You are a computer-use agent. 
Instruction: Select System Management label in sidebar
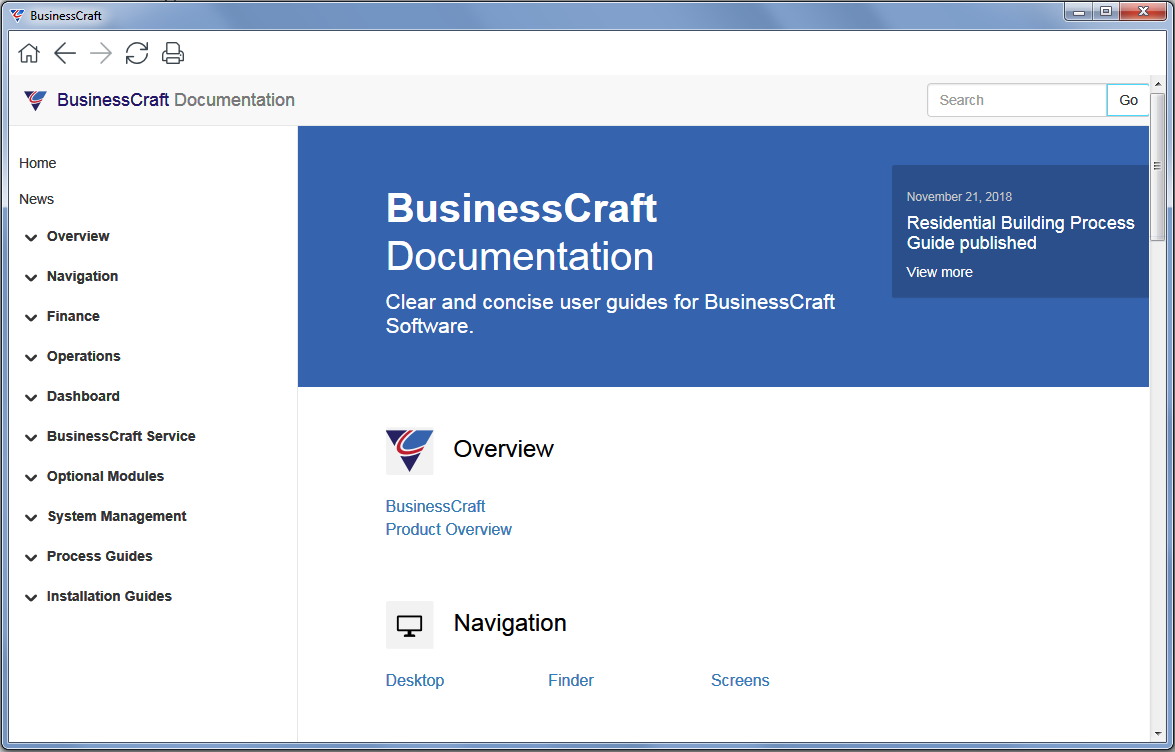click(117, 516)
